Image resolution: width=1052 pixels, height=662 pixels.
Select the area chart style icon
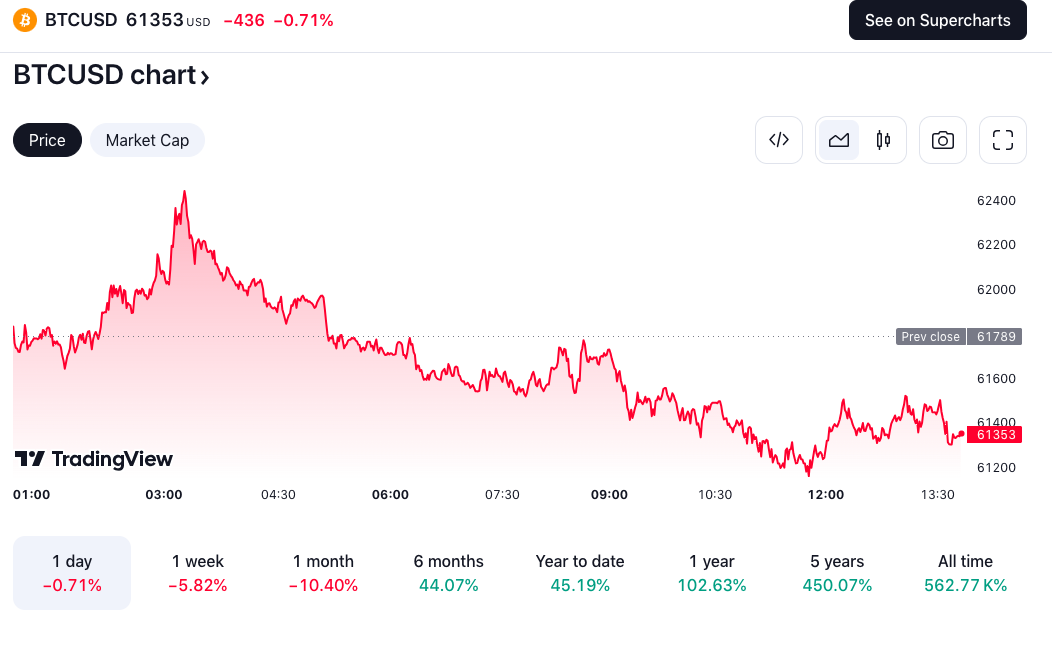pos(839,140)
